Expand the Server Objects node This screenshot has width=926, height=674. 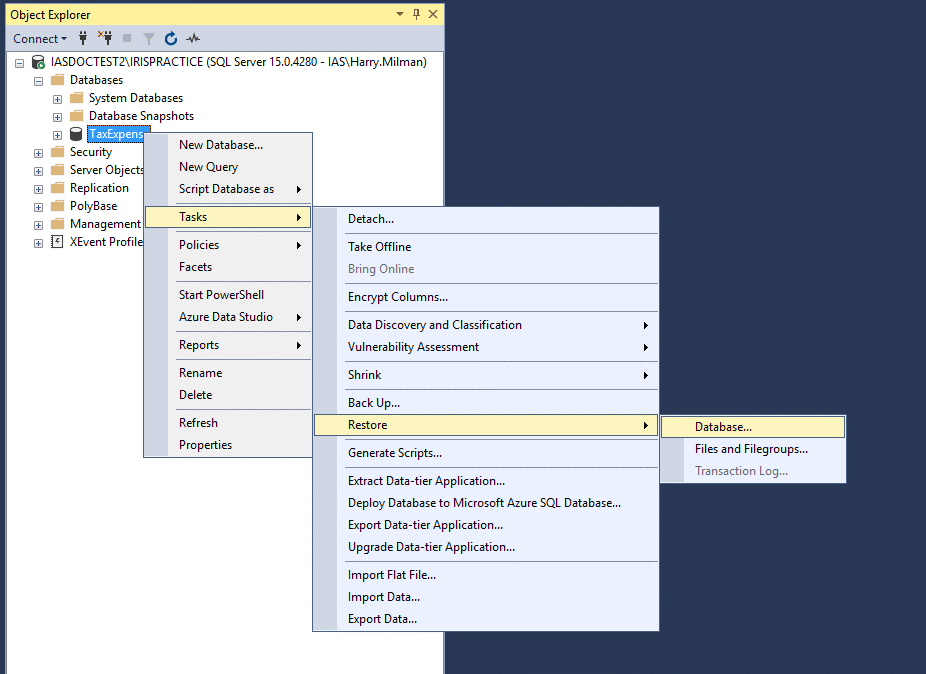38,171
